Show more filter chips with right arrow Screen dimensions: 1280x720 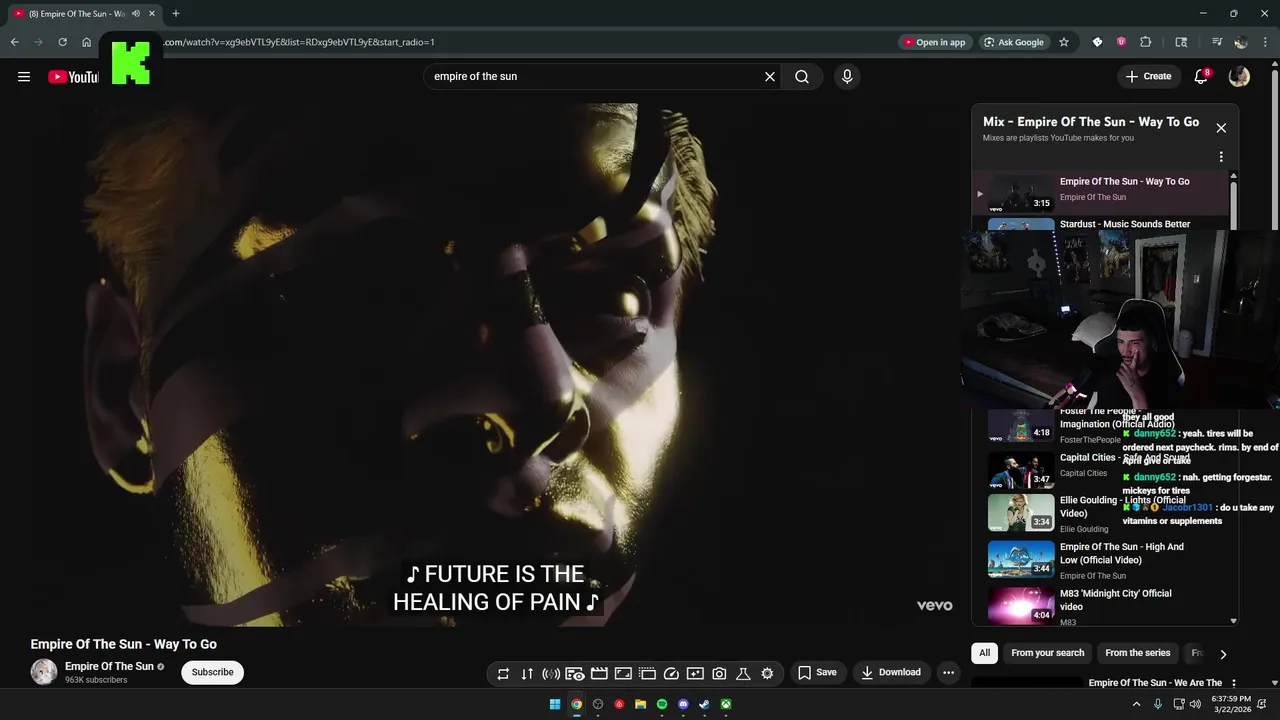tap(1222, 654)
